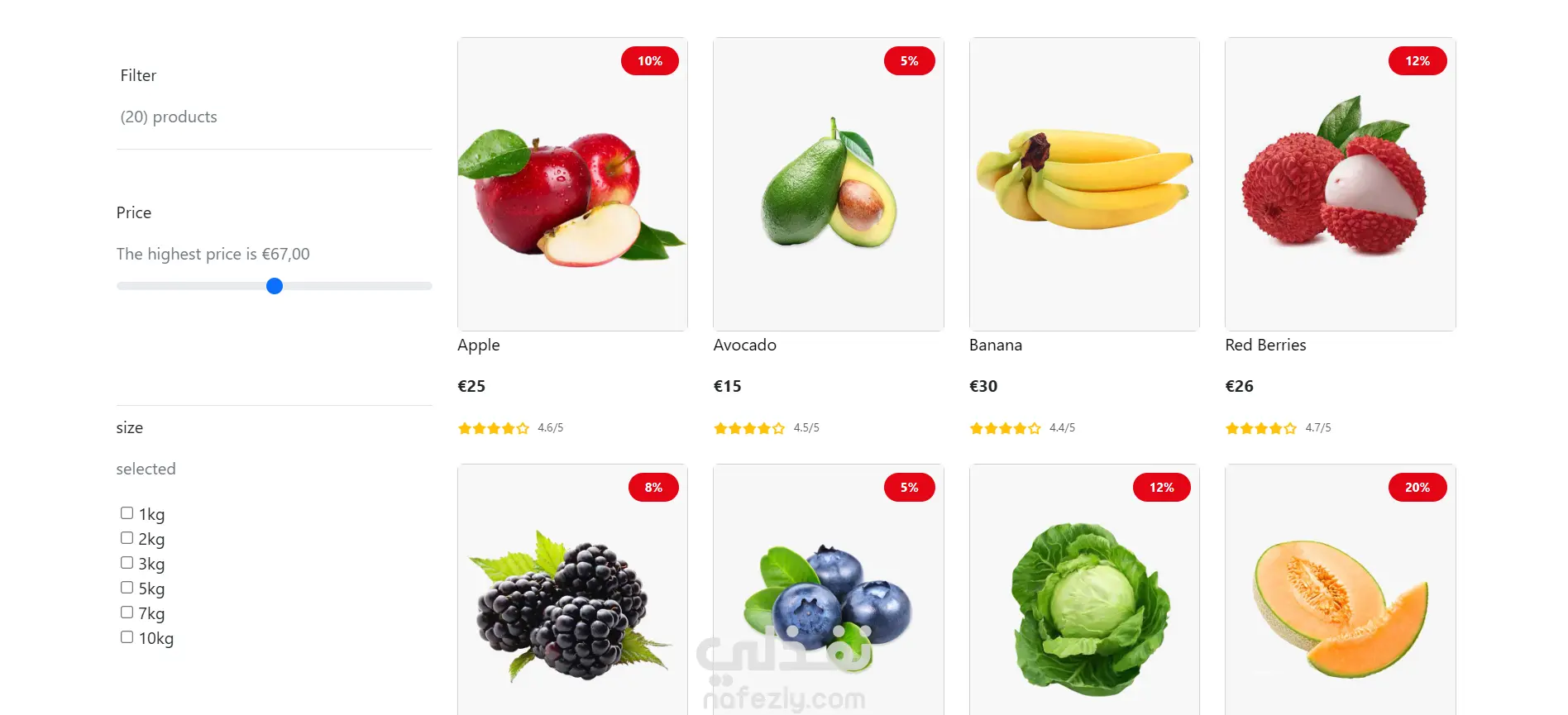
Task: Click the 20% badge on the melon card
Action: coord(1417,488)
